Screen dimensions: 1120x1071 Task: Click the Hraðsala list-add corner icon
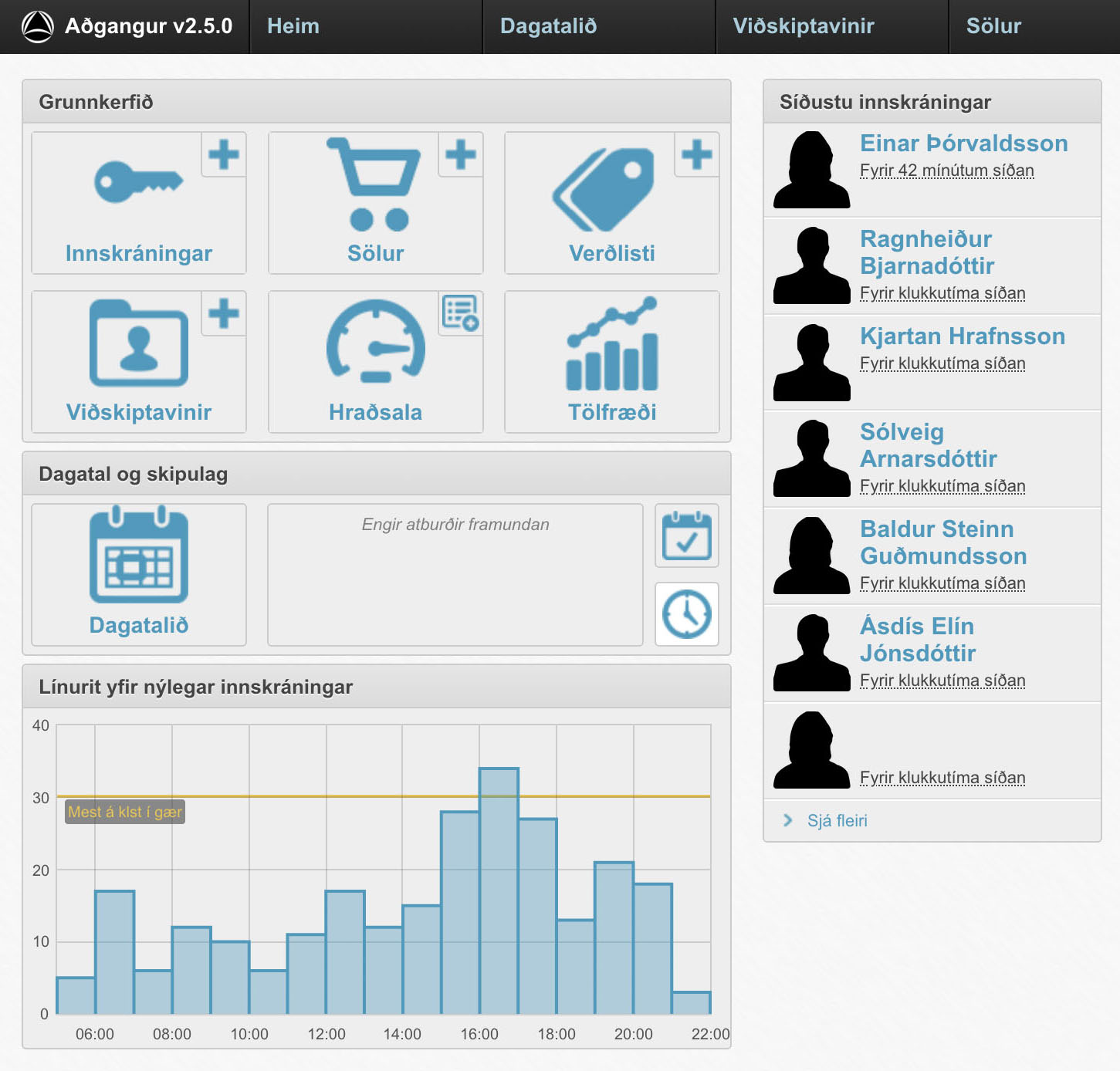461,313
